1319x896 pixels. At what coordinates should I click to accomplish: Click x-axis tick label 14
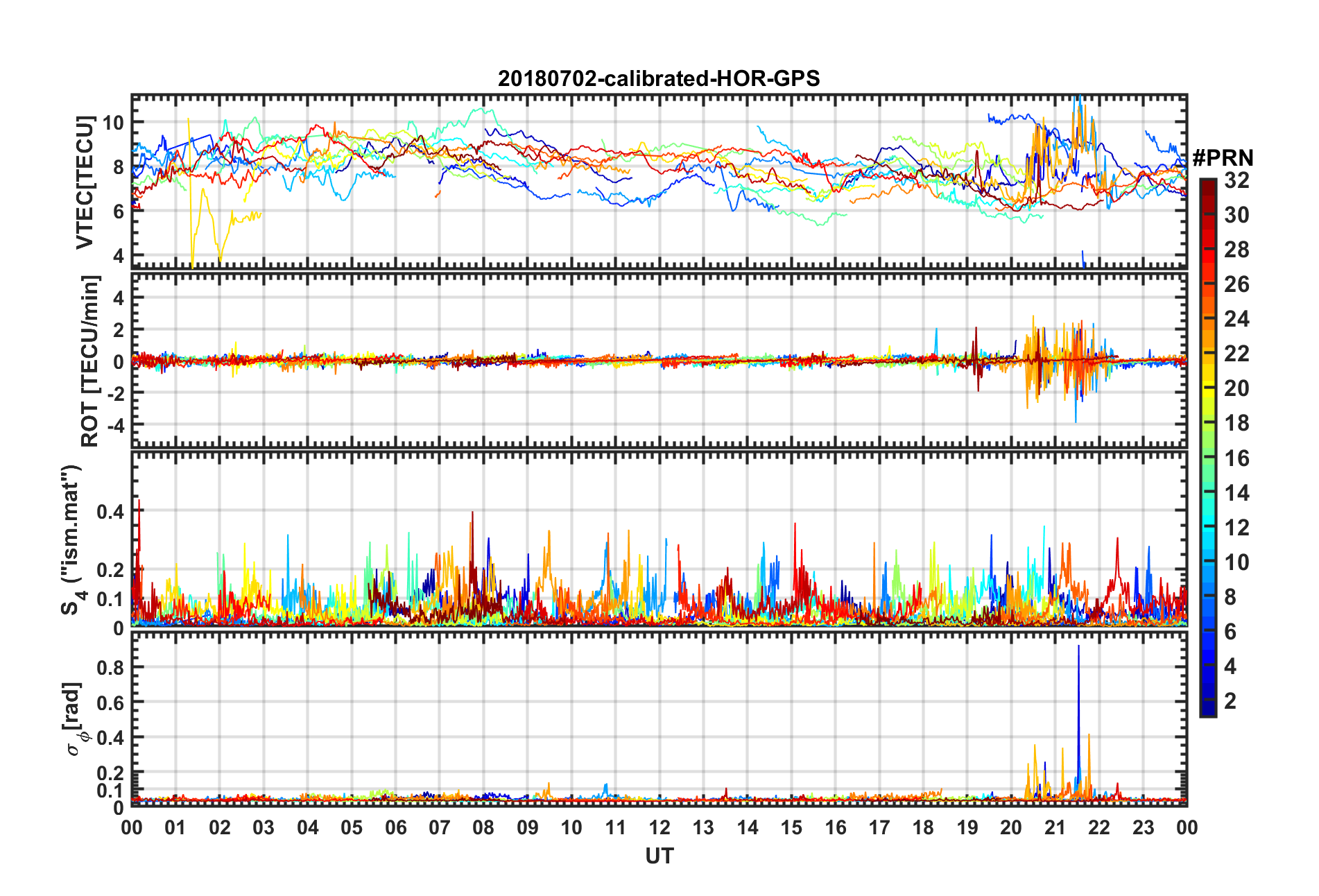(x=748, y=828)
